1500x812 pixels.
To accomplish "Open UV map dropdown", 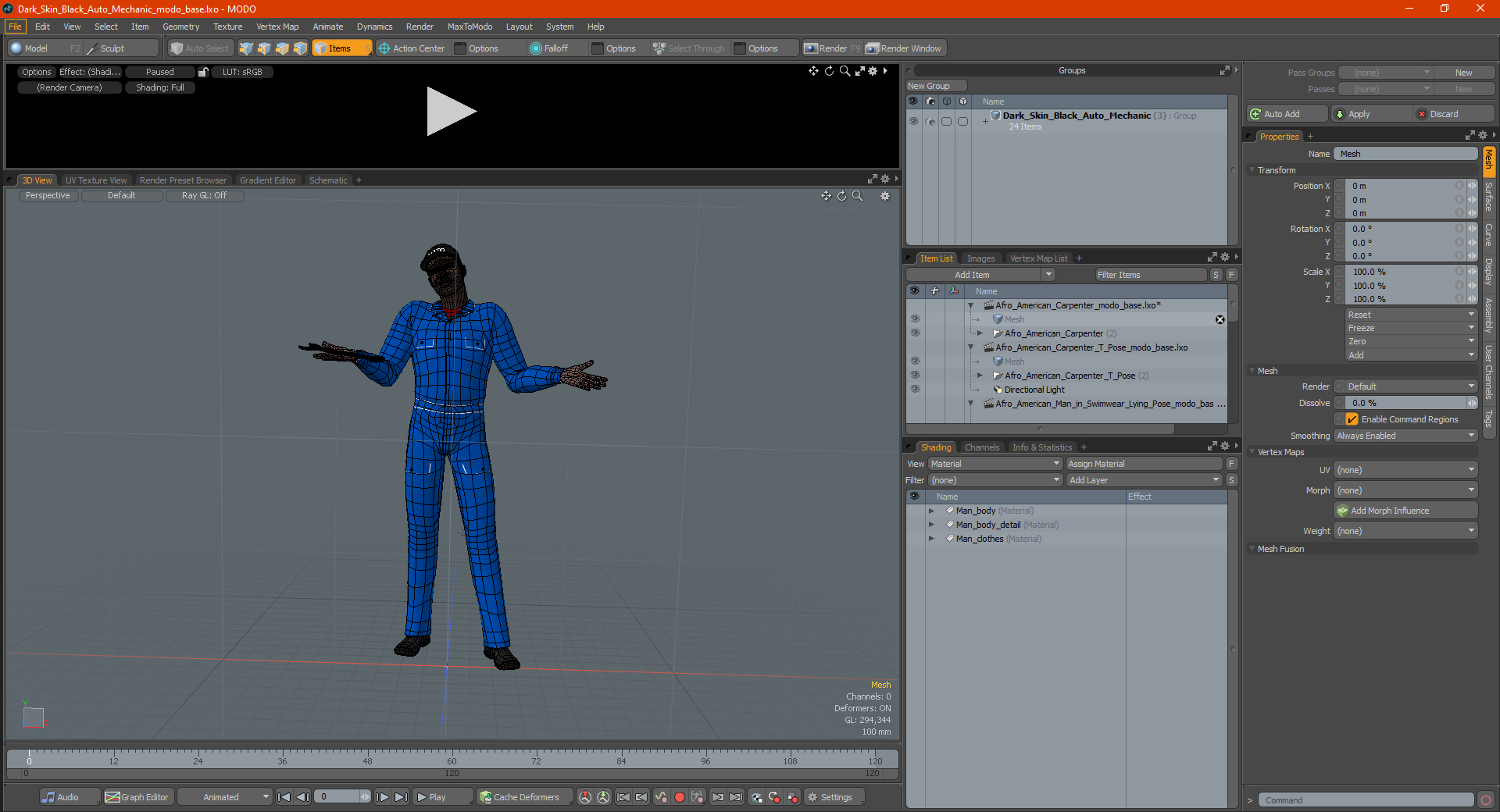I will coord(1405,470).
